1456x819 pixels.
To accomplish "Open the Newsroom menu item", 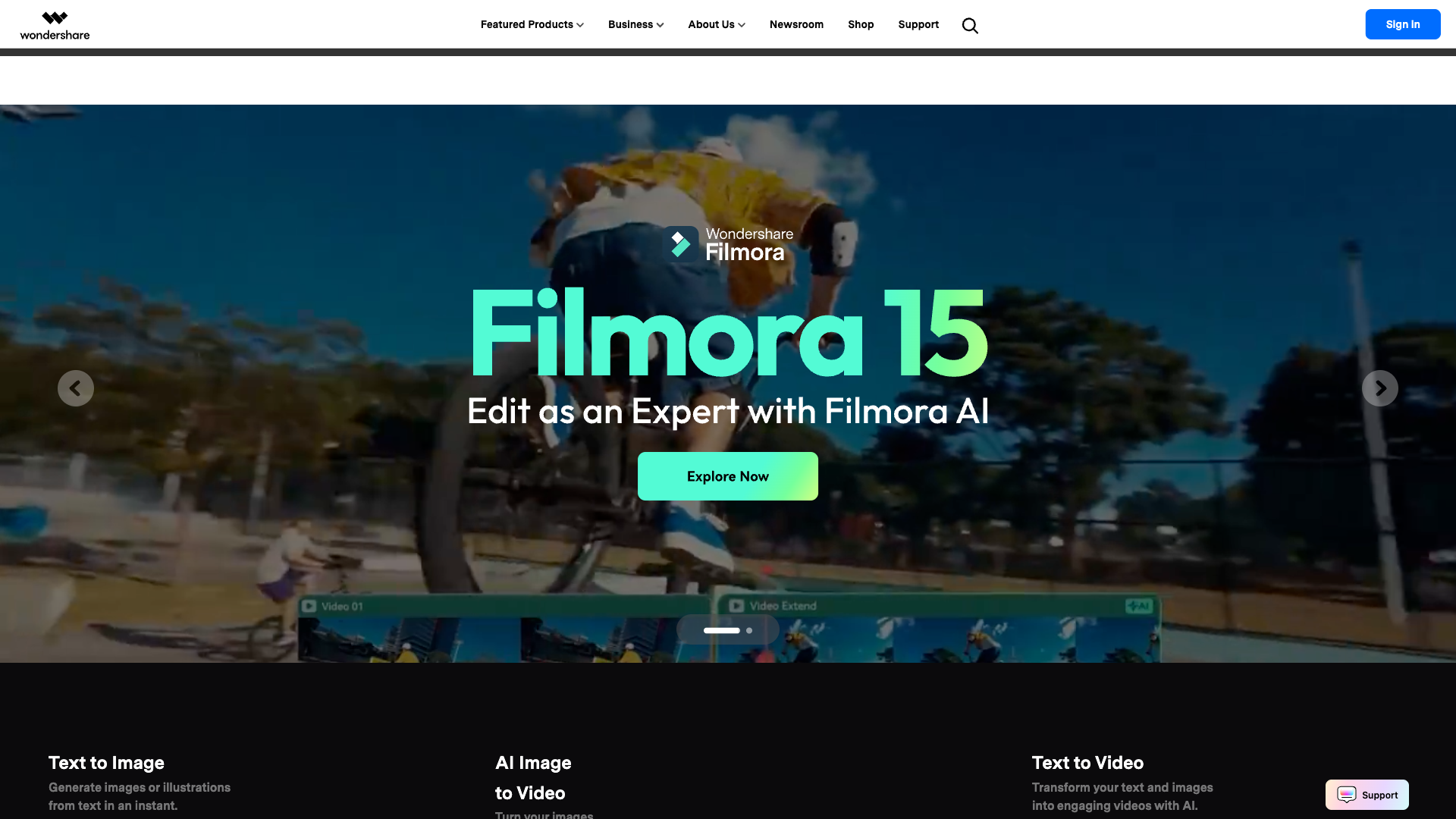I will pos(796,24).
